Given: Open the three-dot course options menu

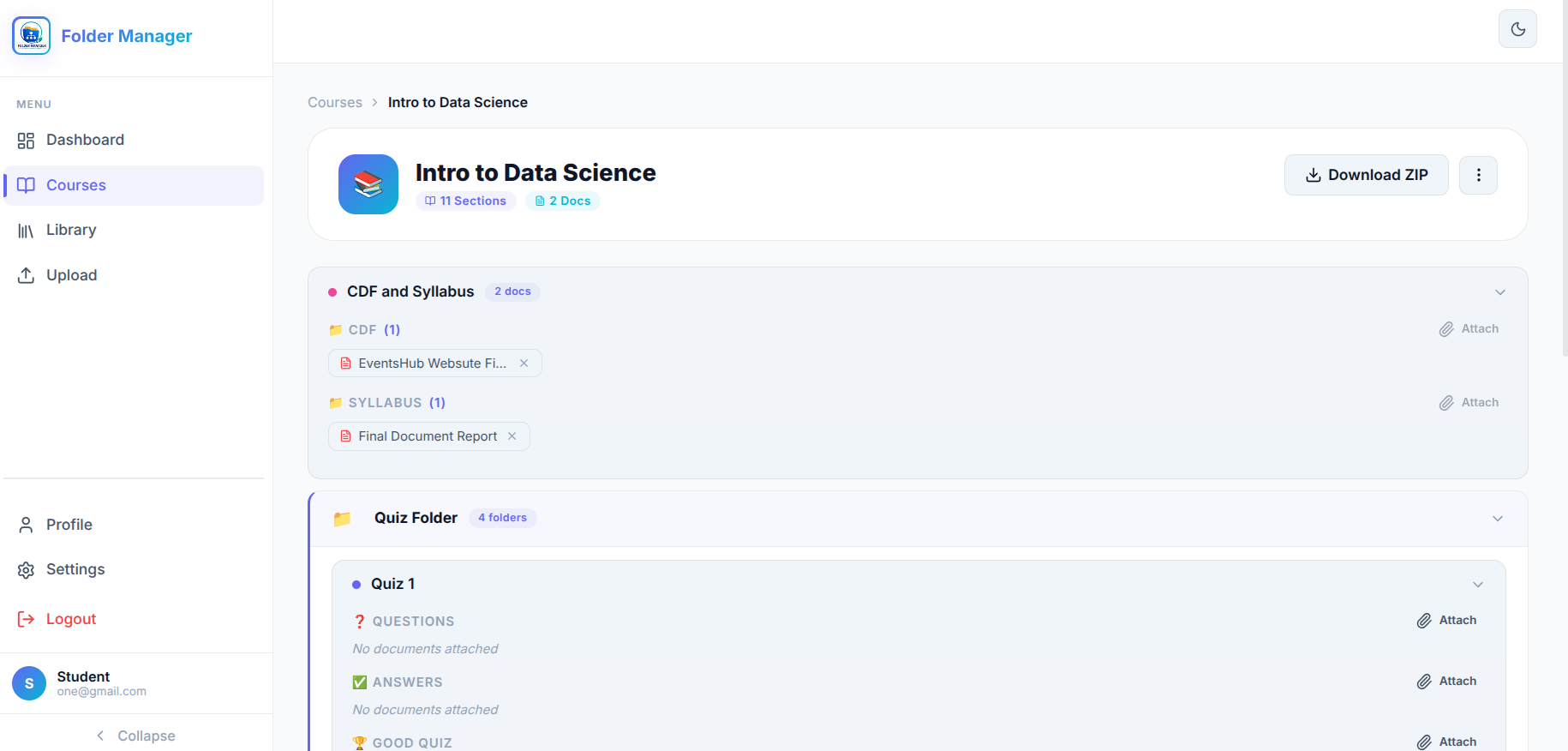Looking at the screenshot, I should click(1478, 175).
